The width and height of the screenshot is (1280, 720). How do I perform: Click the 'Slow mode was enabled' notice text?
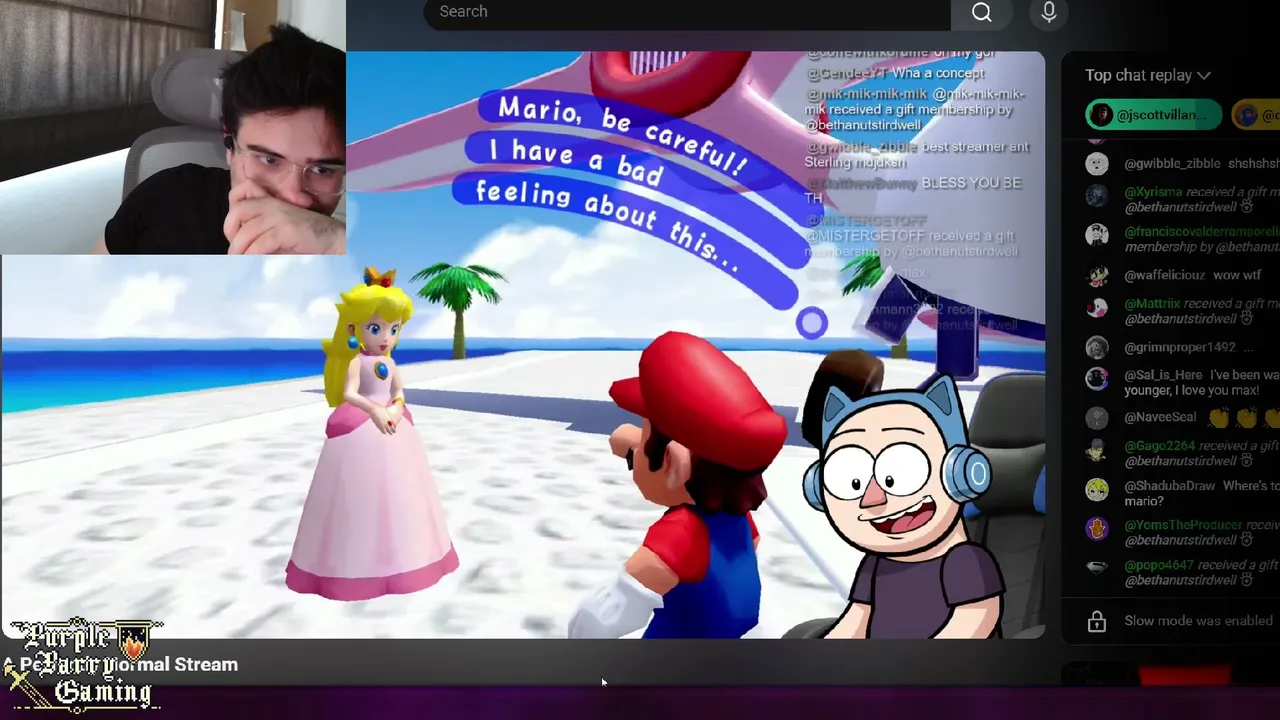[1199, 621]
